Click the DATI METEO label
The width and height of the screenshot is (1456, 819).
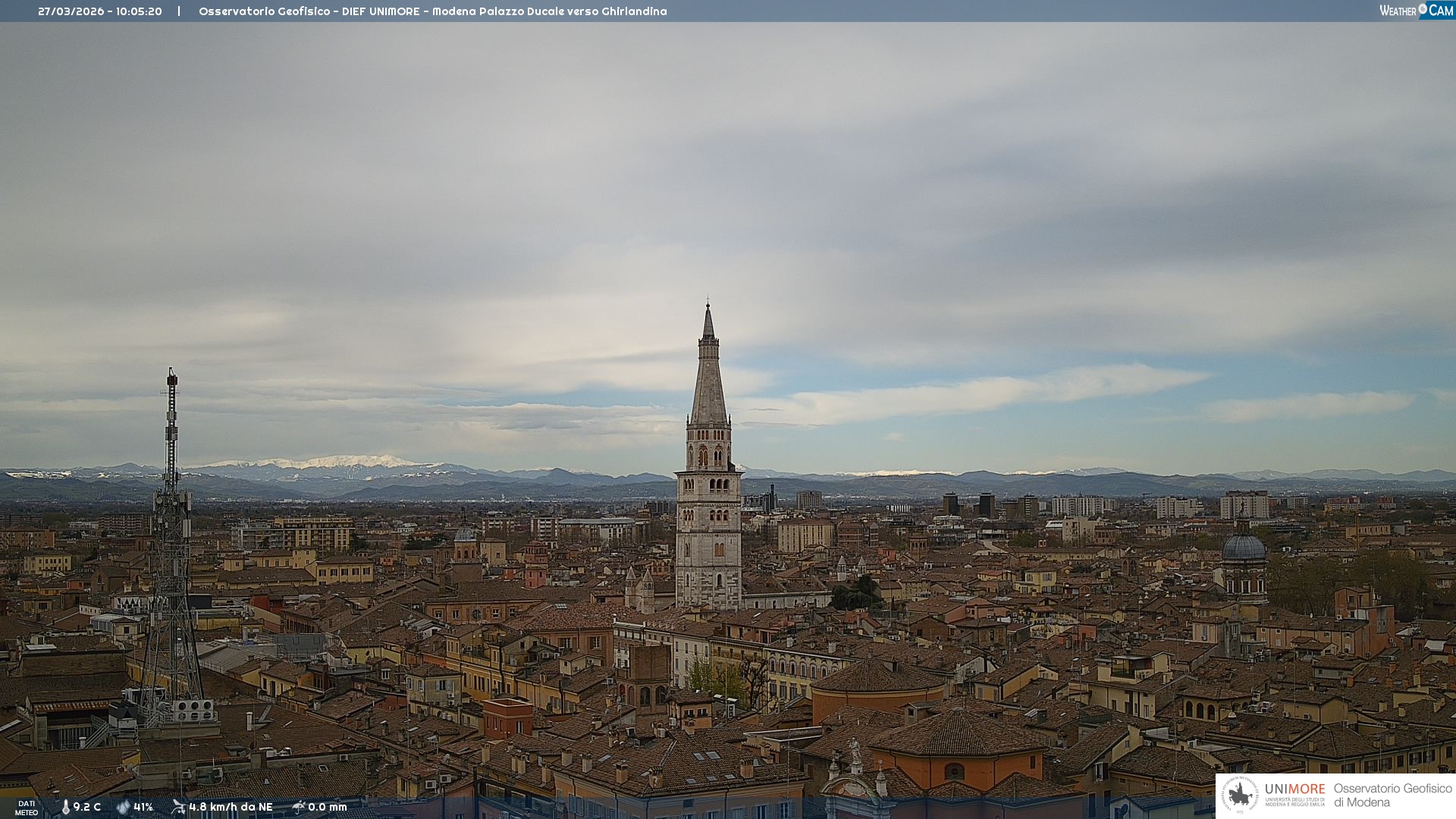pyautogui.click(x=27, y=808)
